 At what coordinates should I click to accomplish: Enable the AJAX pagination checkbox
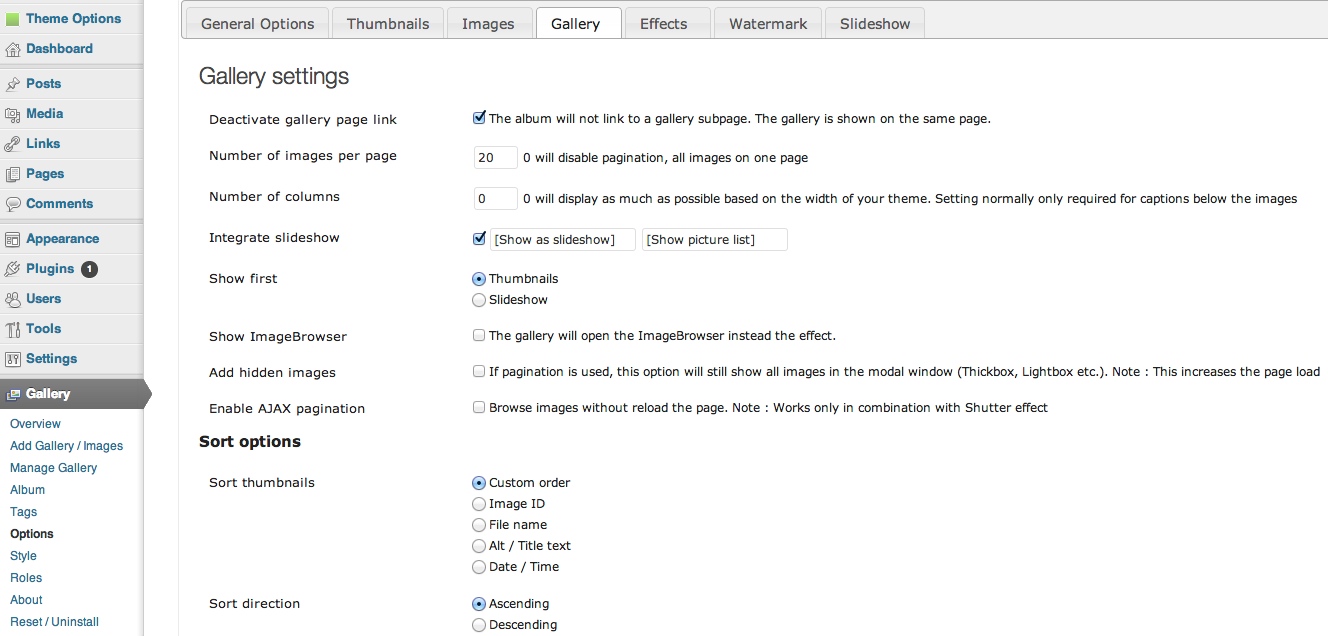pyautogui.click(x=479, y=407)
